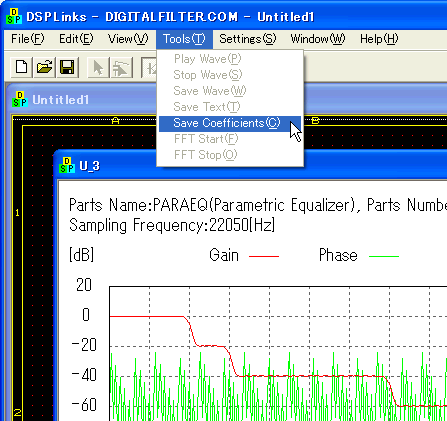Click the partially hidden toolbar icon beside Tools menu
Image resolution: width=447 pixels, height=421 pixels.
pyautogui.click(x=149, y=67)
